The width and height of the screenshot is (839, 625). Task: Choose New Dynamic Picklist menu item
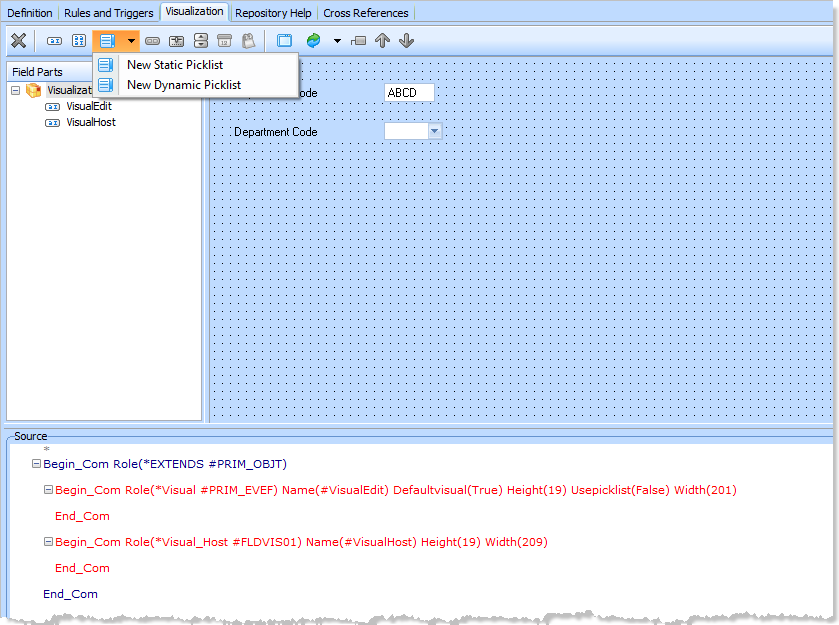183,85
